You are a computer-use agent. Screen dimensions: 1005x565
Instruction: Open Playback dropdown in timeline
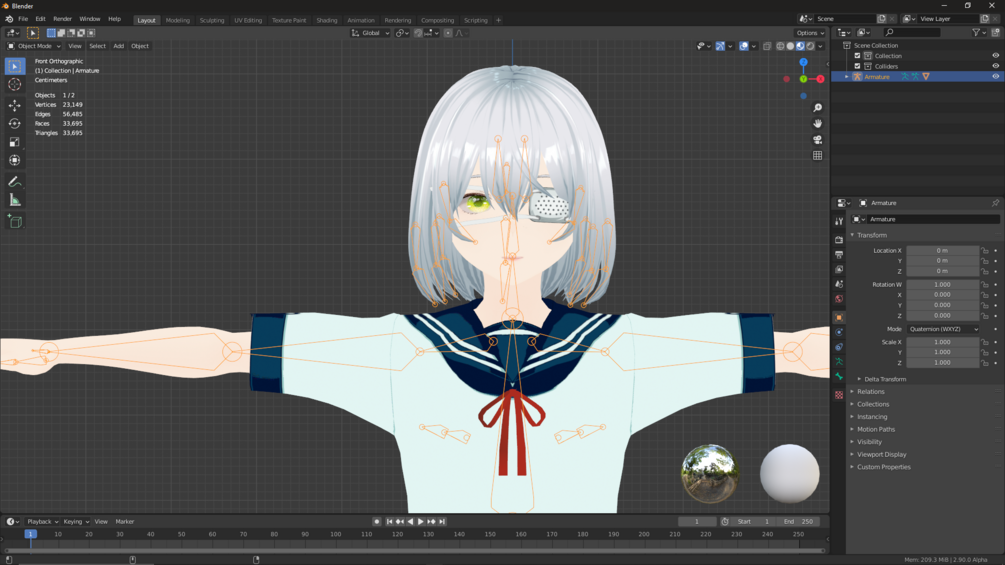pos(42,521)
